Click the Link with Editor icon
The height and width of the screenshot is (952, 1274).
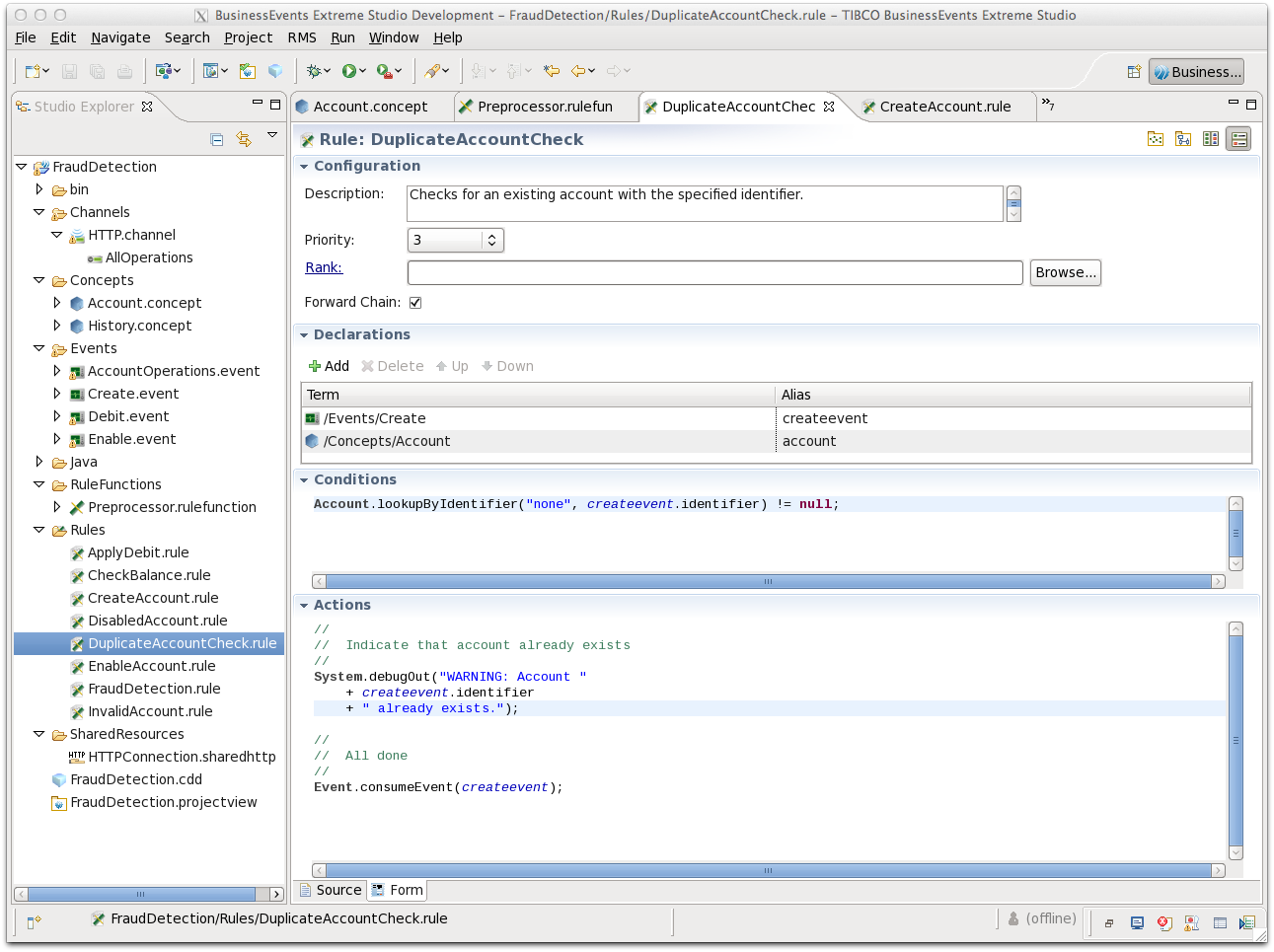coord(244,140)
